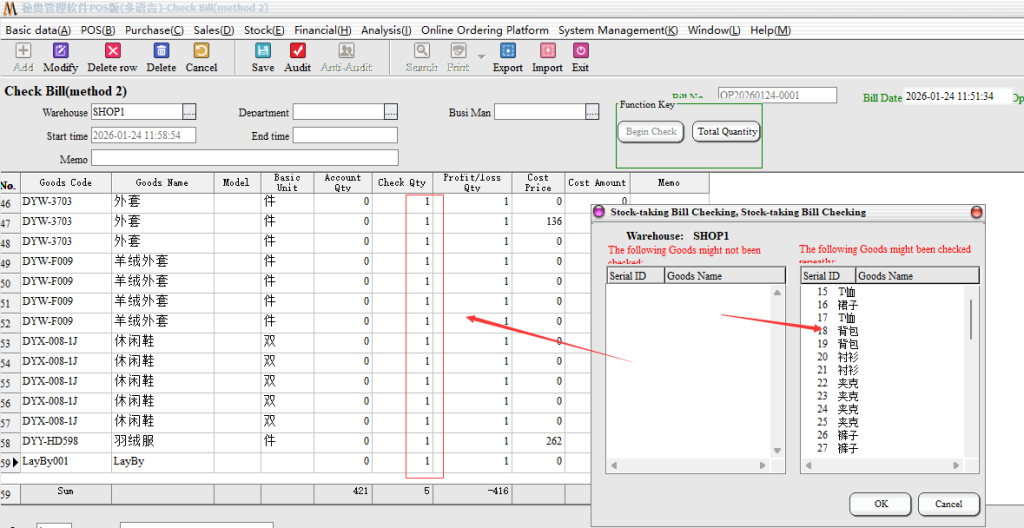Click the Delete row toolbar icon
This screenshot has height=528, width=1024.
(x=112, y=57)
